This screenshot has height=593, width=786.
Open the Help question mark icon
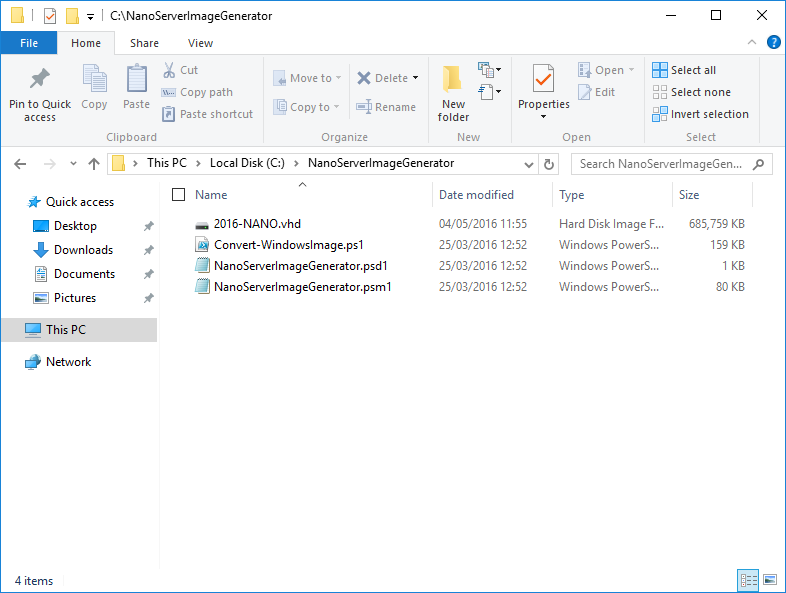point(773,43)
